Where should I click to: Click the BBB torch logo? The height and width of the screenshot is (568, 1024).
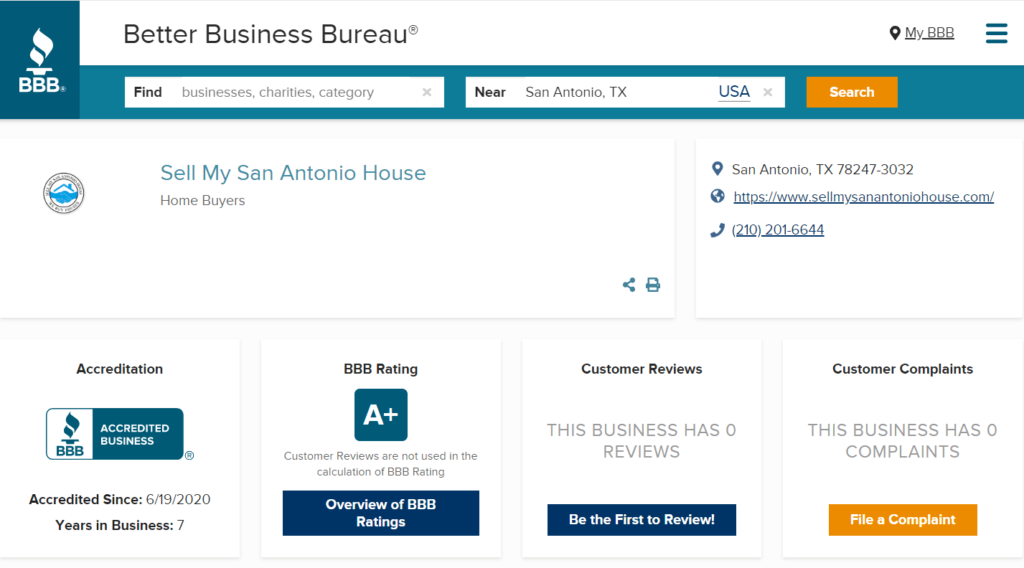tap(41, 60)
